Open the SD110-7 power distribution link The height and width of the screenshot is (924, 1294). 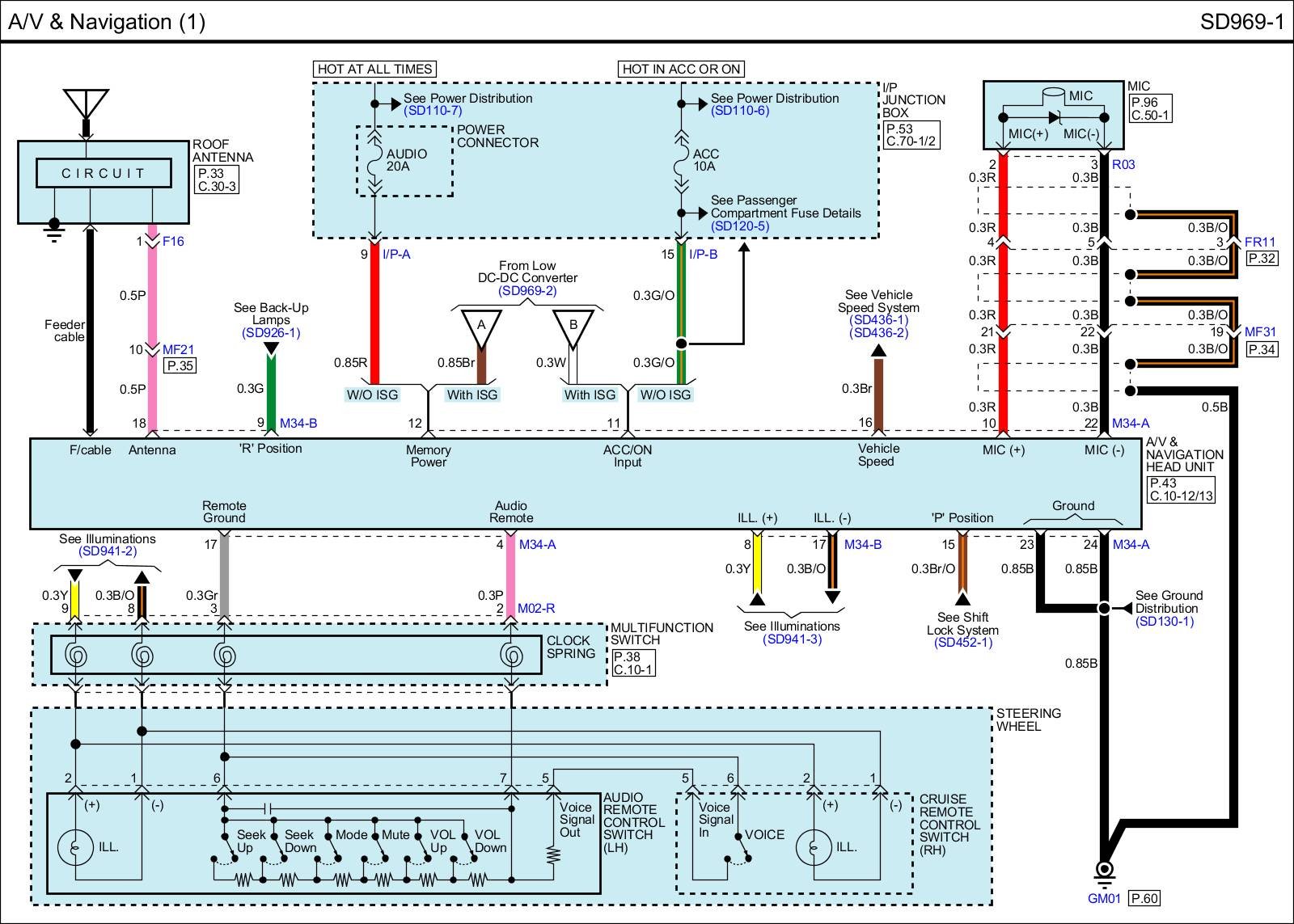433,111
